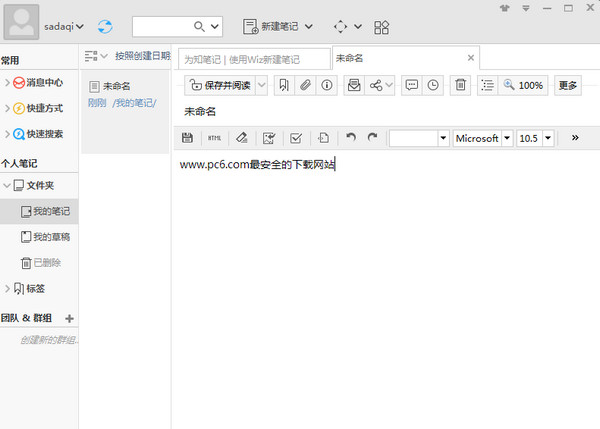600x429 pixels.
Task: Toggle the note outline list icon
Action: pos(486,86)
